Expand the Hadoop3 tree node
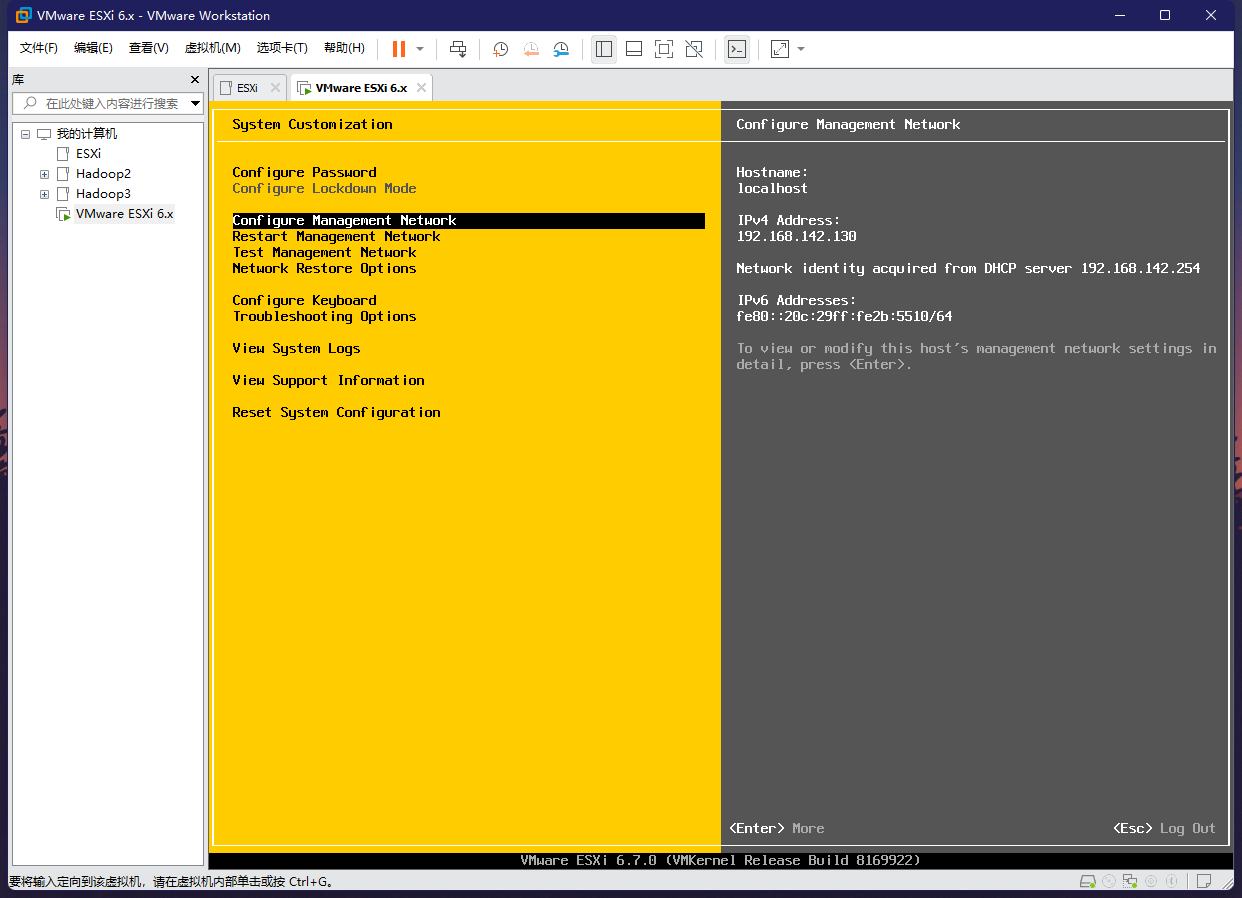1242x898 pixels. tap(45, 194)
